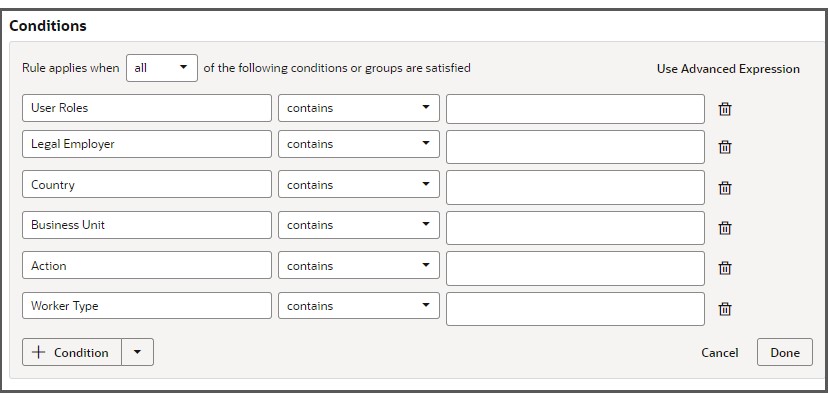Viewport: 828px width, 401px height.
Task: Expand operator dropdown for User Roles
Action: point(358,108)
